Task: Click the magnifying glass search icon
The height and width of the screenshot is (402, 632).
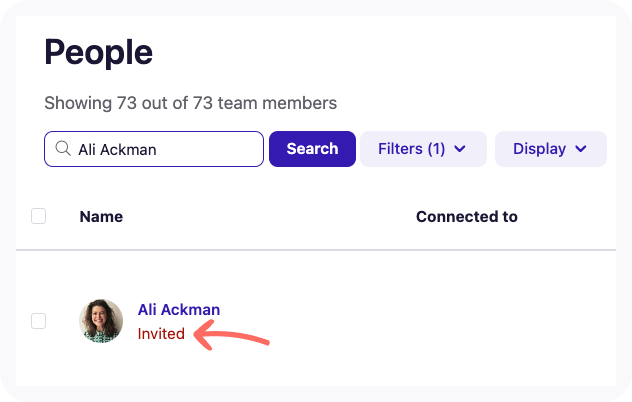Action: pyautogui.click(x=62, y=149)
